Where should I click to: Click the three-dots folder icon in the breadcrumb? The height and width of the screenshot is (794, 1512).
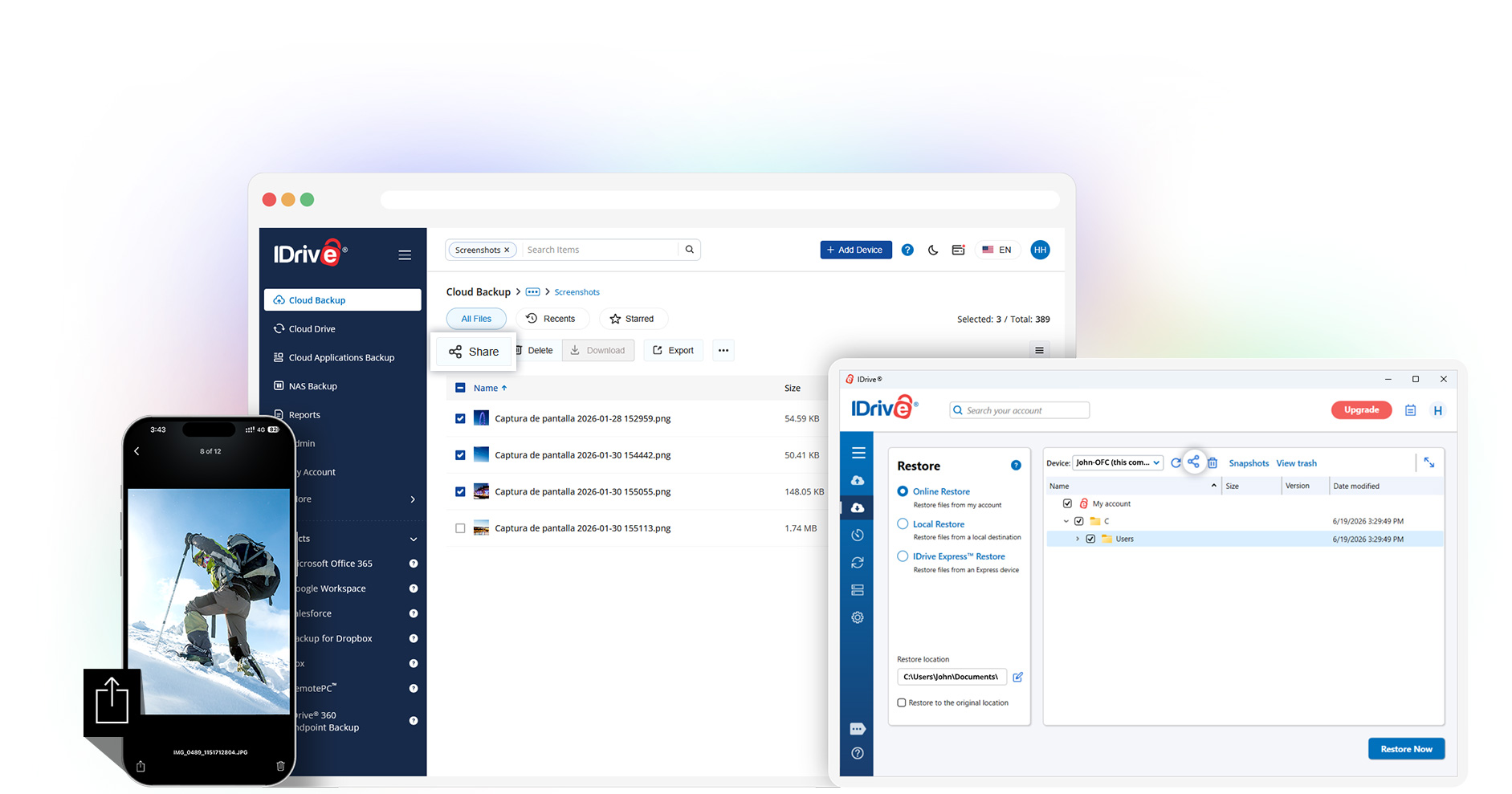(532, 292)
